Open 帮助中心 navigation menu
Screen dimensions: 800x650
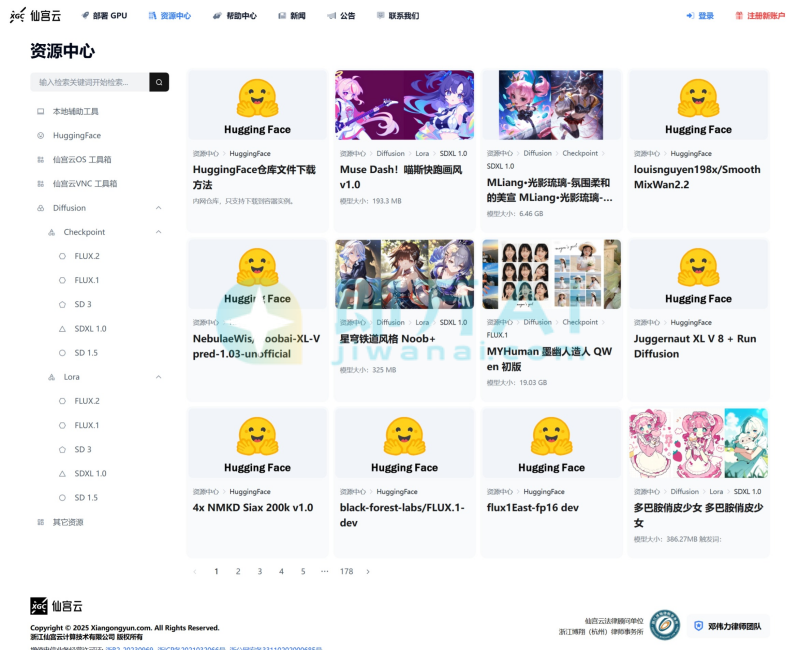(x=235, y=16)
